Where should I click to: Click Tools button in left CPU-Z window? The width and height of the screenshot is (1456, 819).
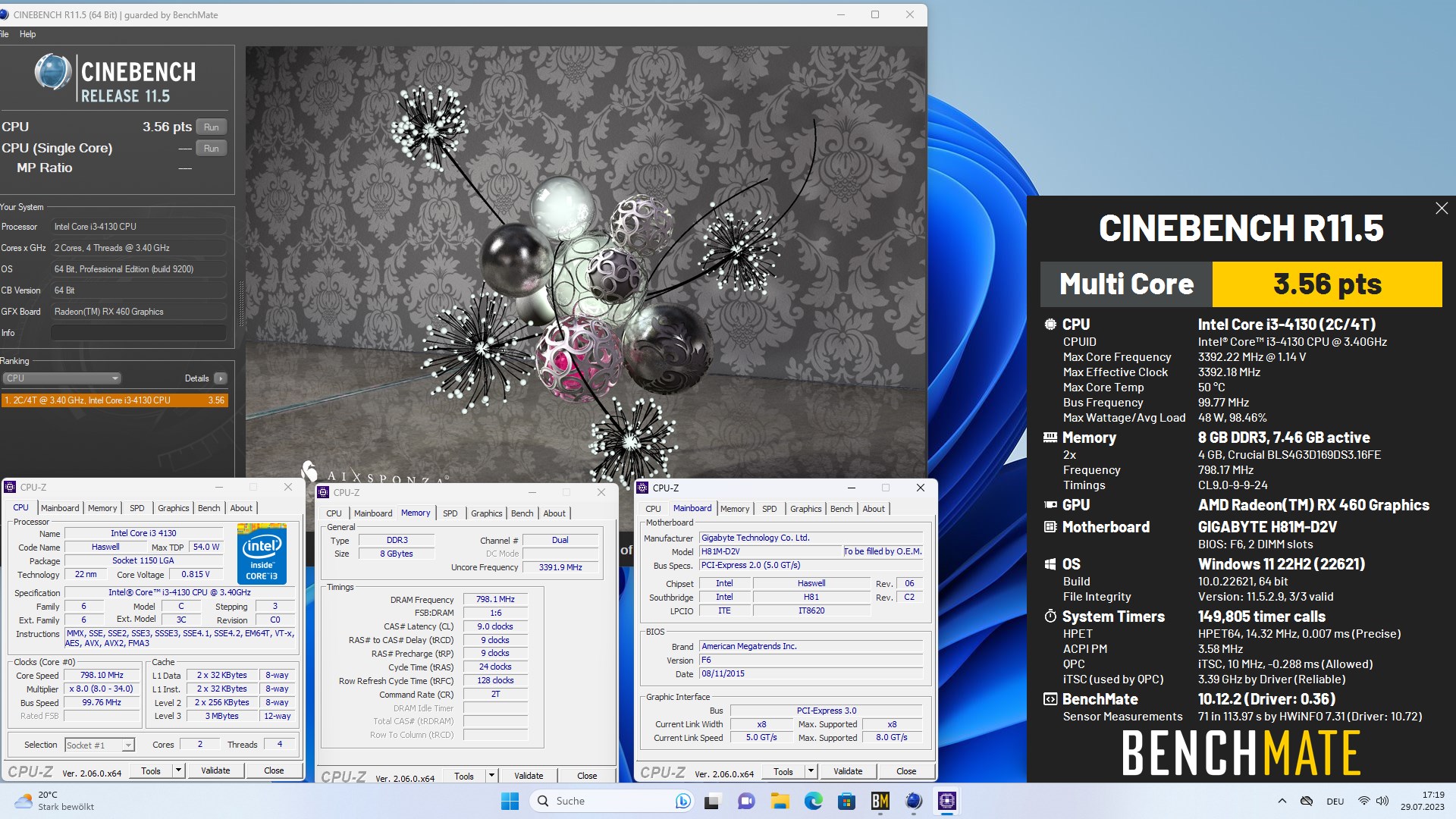tap(151, 771)
